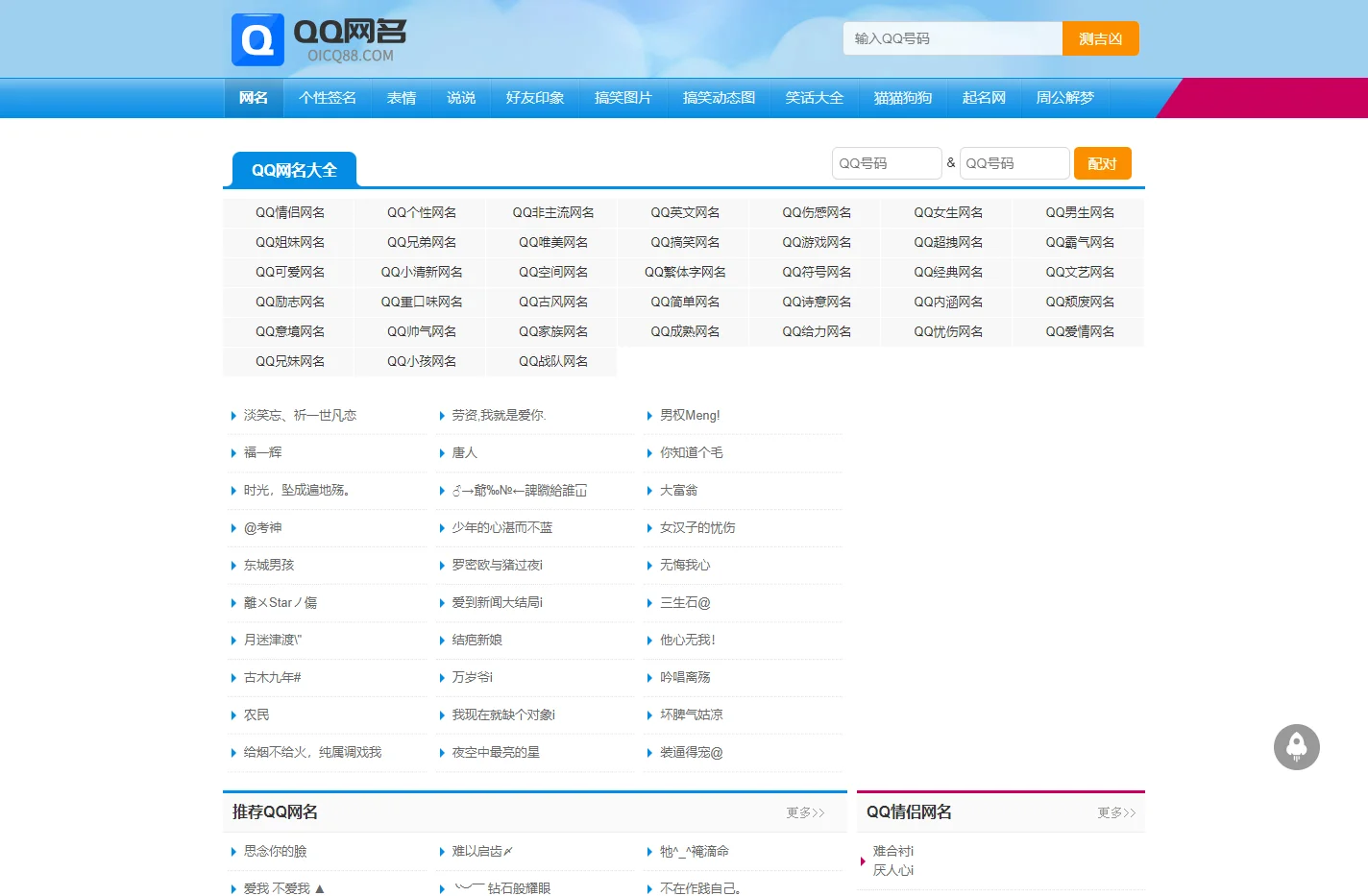Open the QQ文艺网名 category

[x=1080, y=272]
